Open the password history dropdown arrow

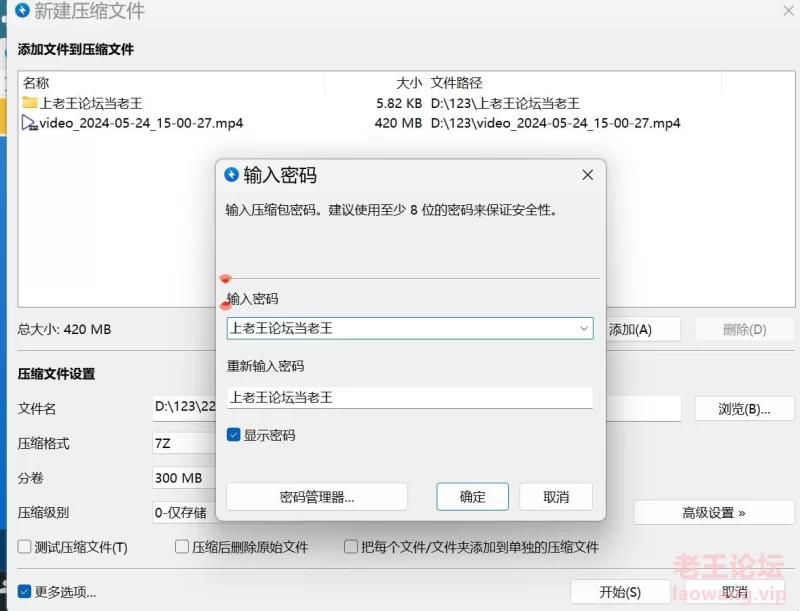click(x=584, y=328)
